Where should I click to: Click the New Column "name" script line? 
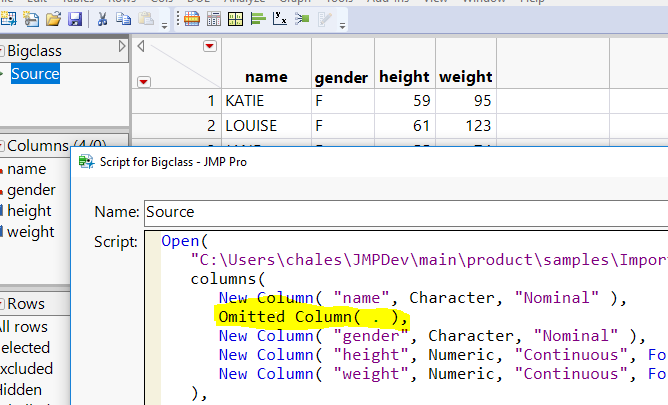tap(422, 298)
